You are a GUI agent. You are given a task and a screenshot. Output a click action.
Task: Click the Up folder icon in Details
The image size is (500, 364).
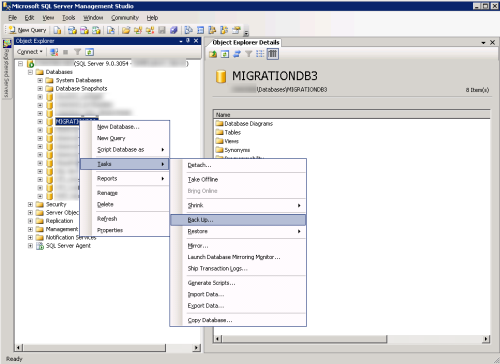tap(213, 54)
